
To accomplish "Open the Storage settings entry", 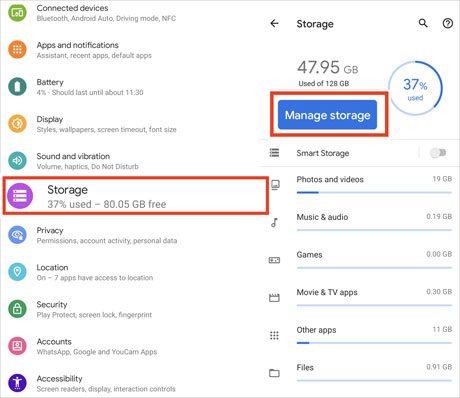I will tap(135, 196).
